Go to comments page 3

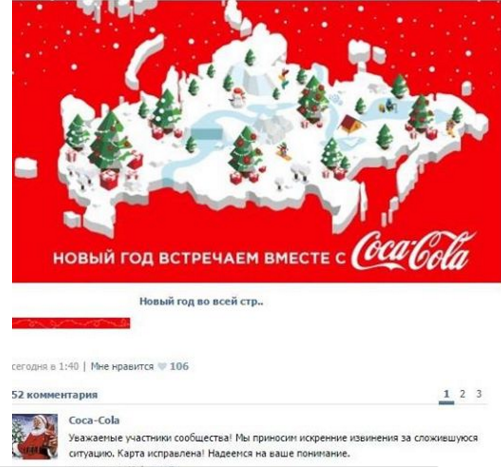(x=479, y=394)
